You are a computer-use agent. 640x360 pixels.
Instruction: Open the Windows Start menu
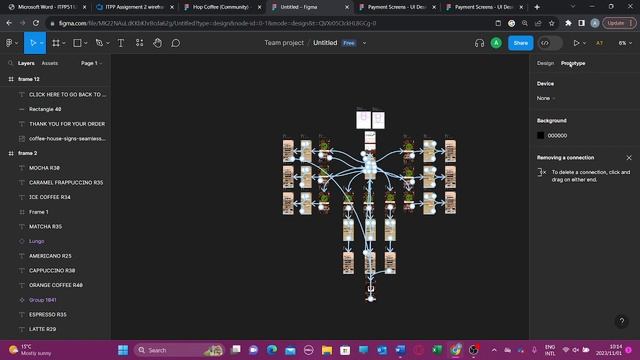tap(123, 350)
